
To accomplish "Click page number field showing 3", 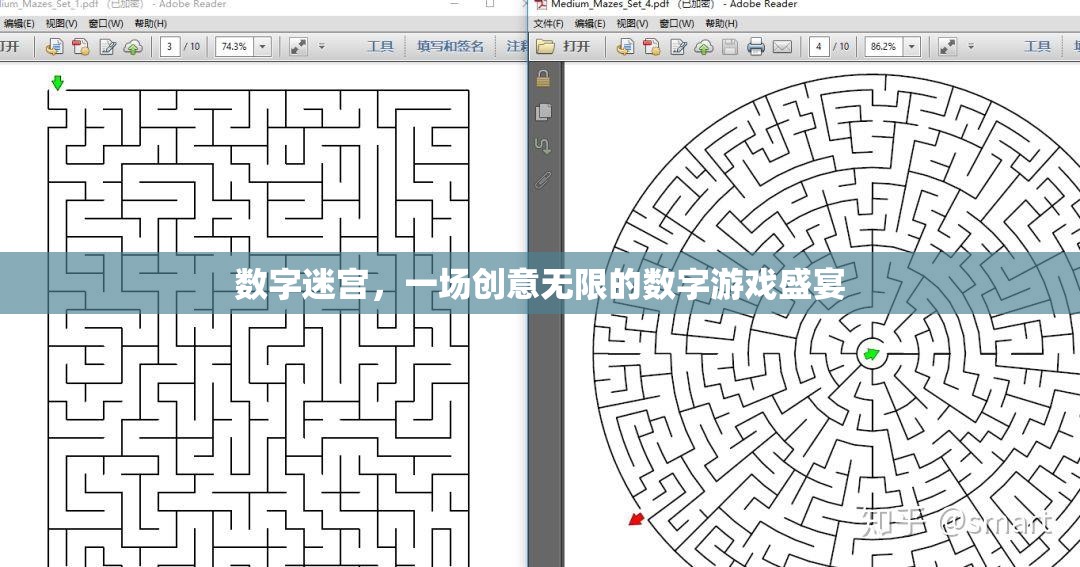I will 170,47.
